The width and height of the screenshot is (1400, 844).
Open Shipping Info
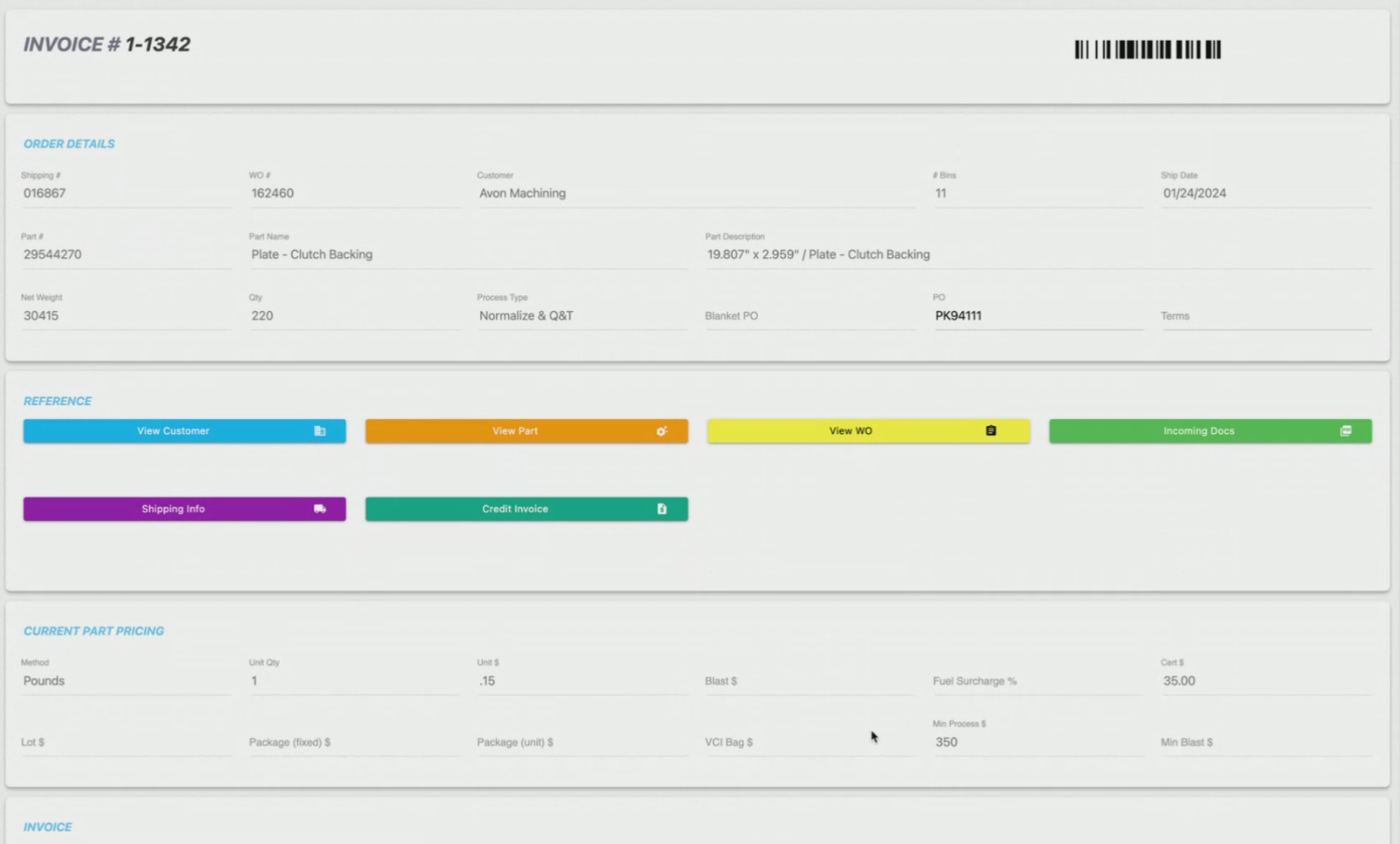tap(185, 509)
